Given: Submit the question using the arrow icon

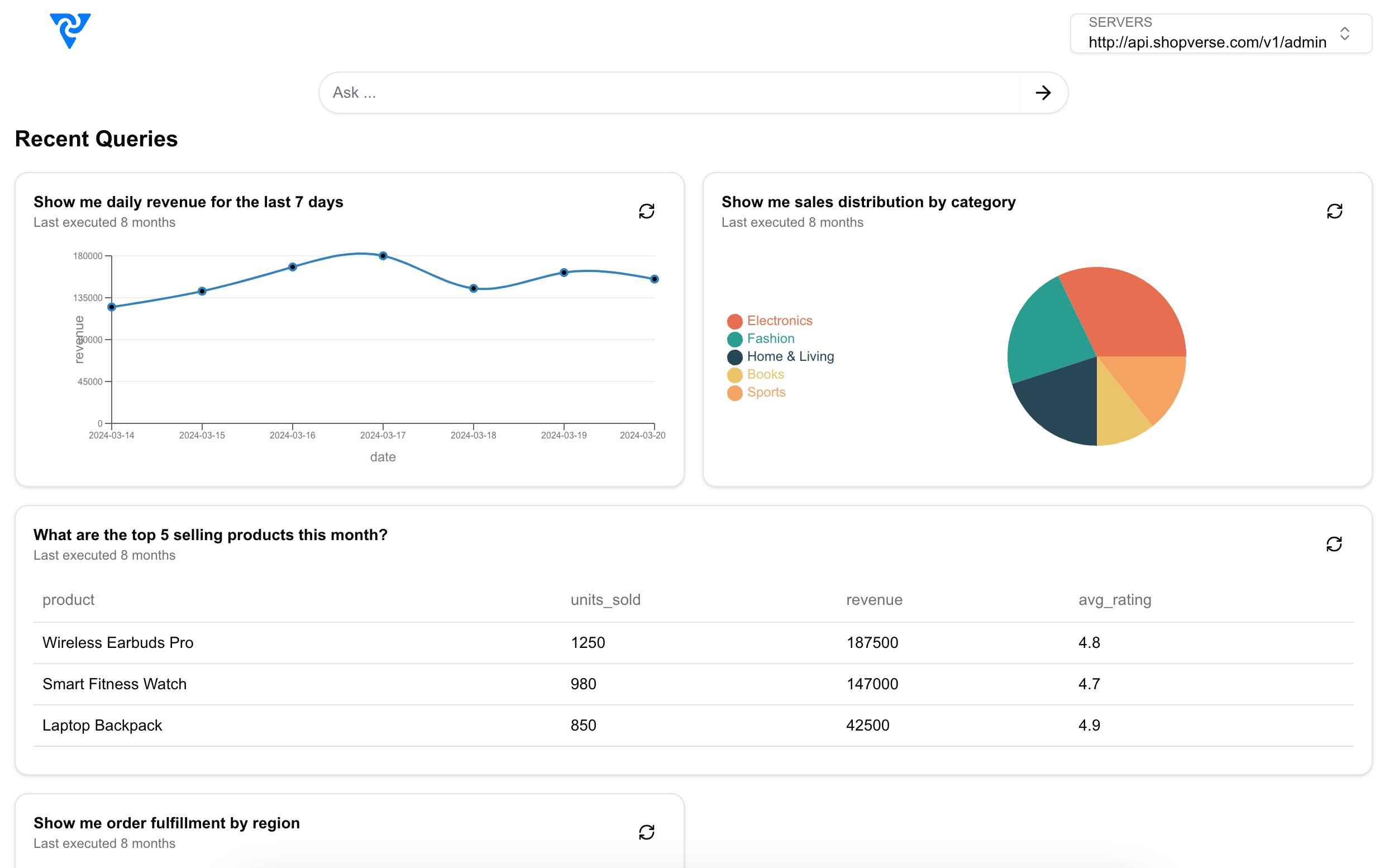Looking at the screenshot, I should tap(1043, 92).
